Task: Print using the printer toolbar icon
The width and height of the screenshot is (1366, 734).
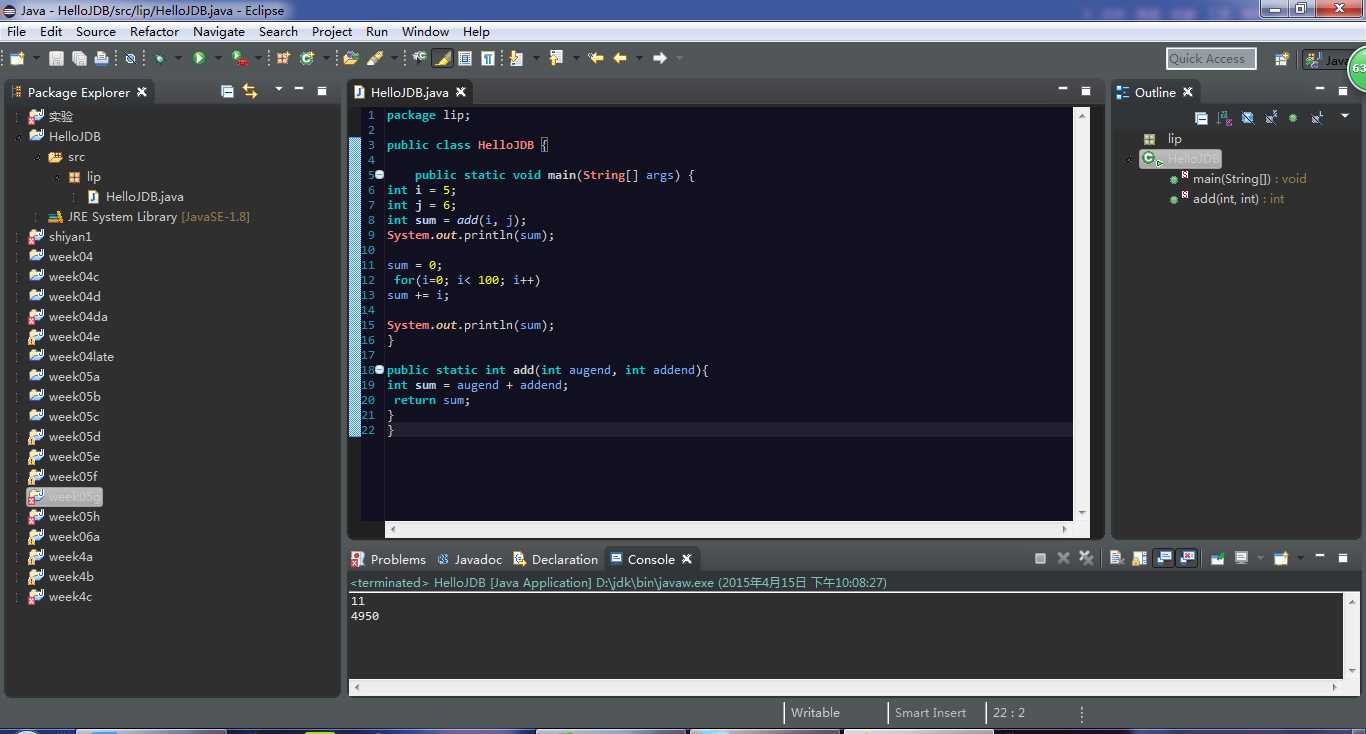Action: click(x=101, y=58)
